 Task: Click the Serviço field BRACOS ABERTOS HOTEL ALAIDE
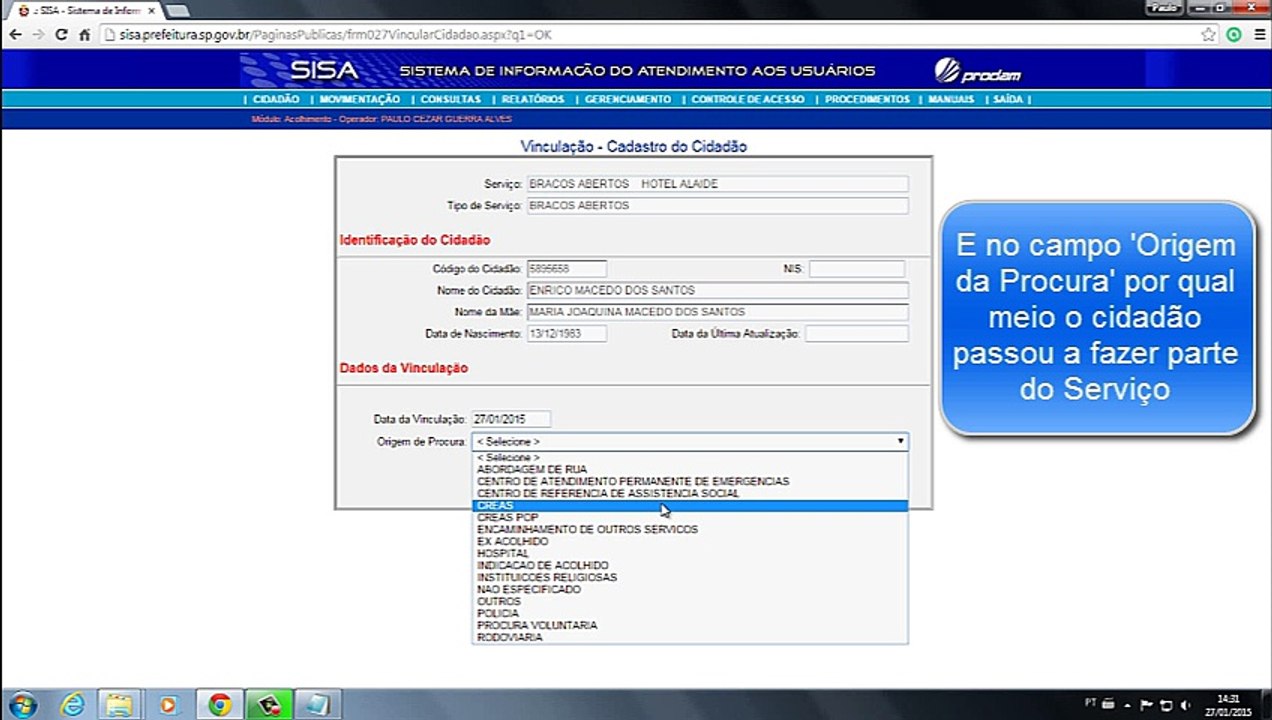[718, 184]
